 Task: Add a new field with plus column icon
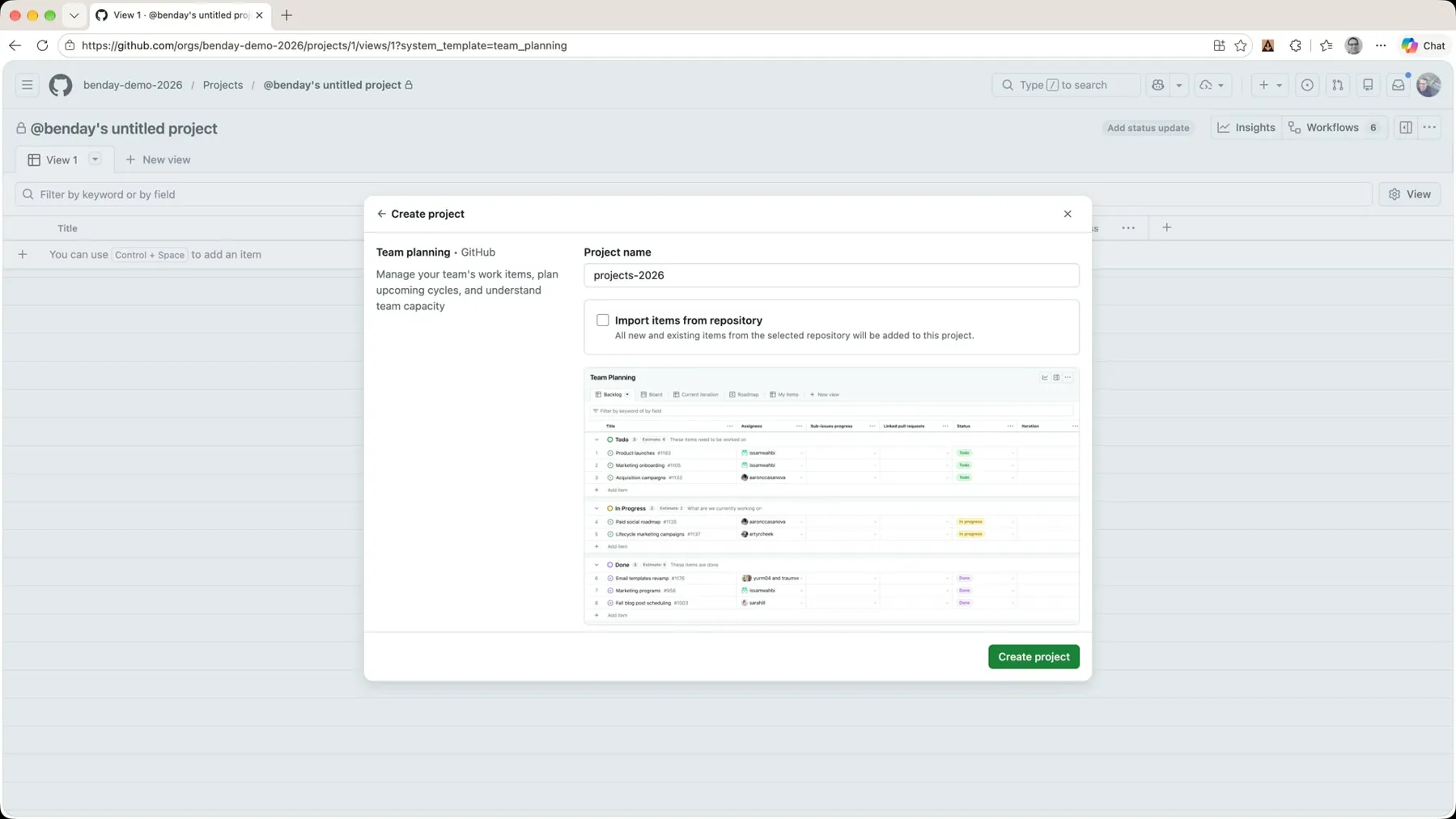[x=1166, y=228]
